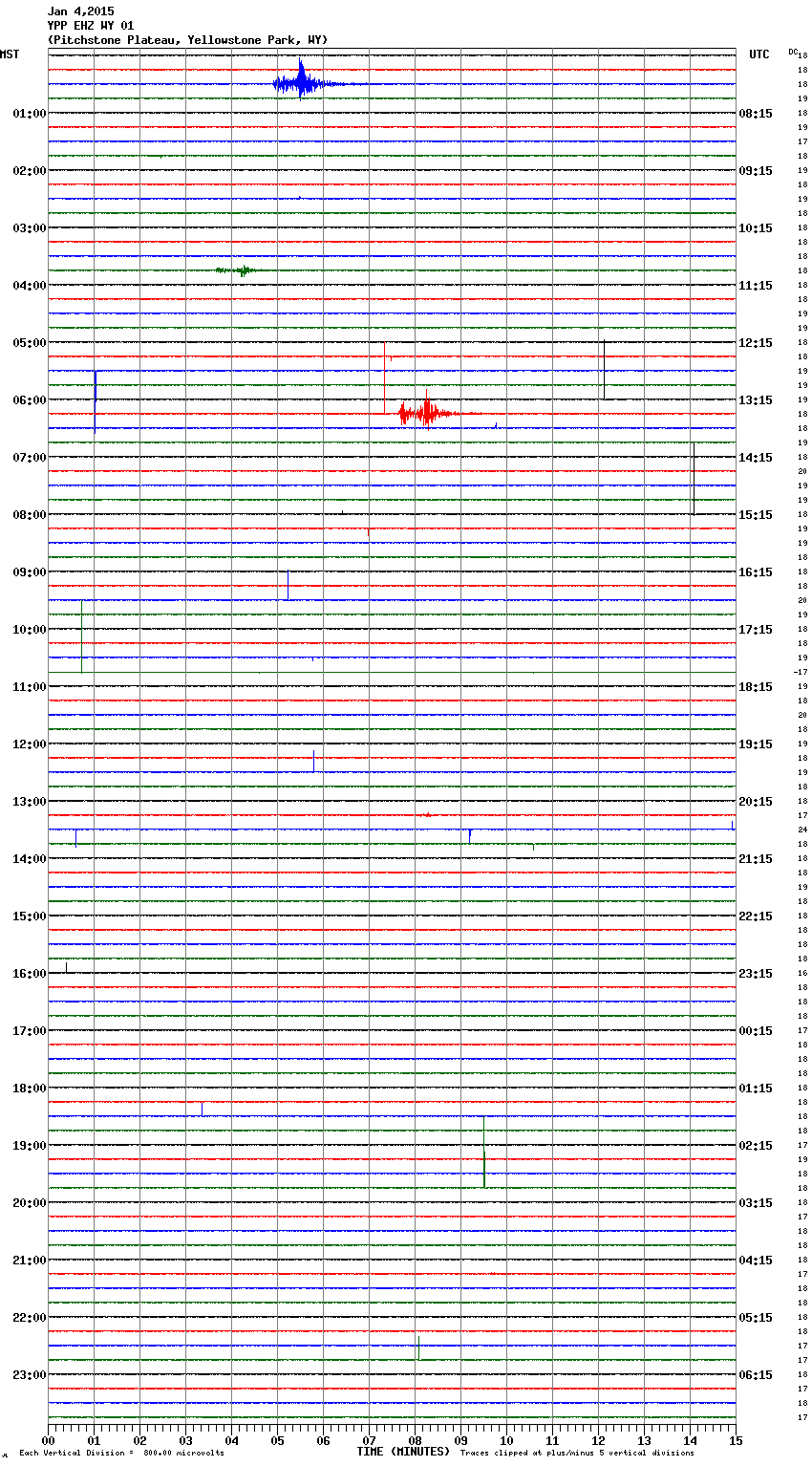Click the 10:15 UTC row label
The height and width of the screenshot is (1466, 812).
click(756, 228)
